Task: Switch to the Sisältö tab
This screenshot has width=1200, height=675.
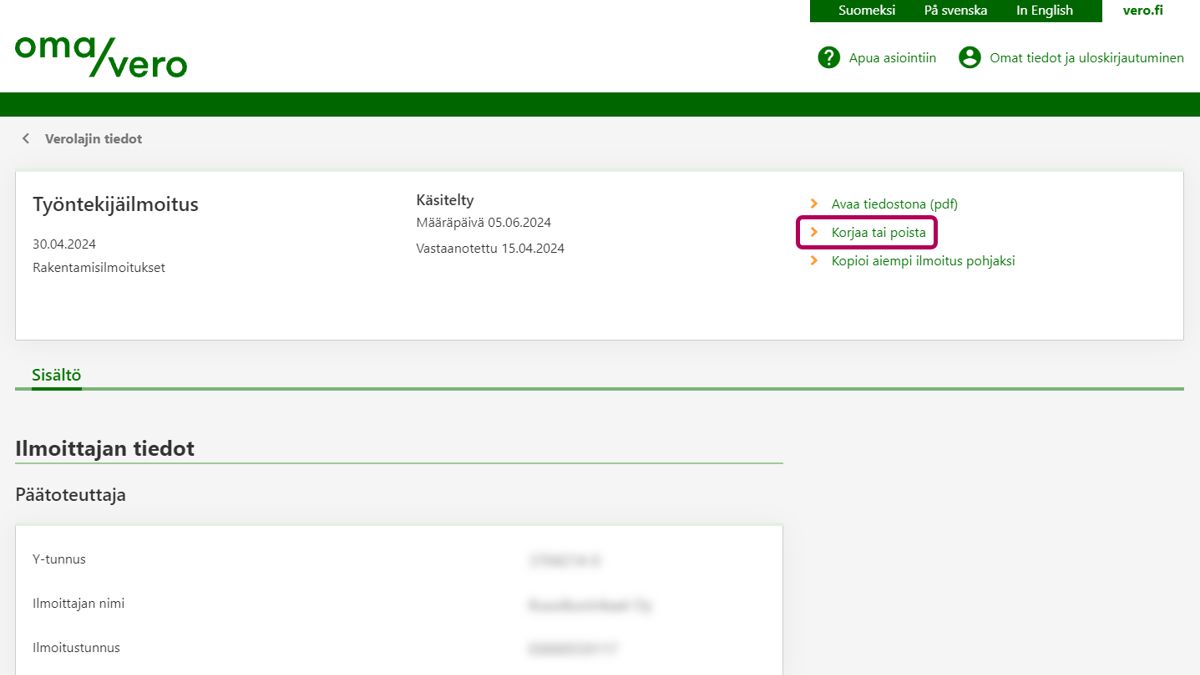Action: tap(56, 376)
